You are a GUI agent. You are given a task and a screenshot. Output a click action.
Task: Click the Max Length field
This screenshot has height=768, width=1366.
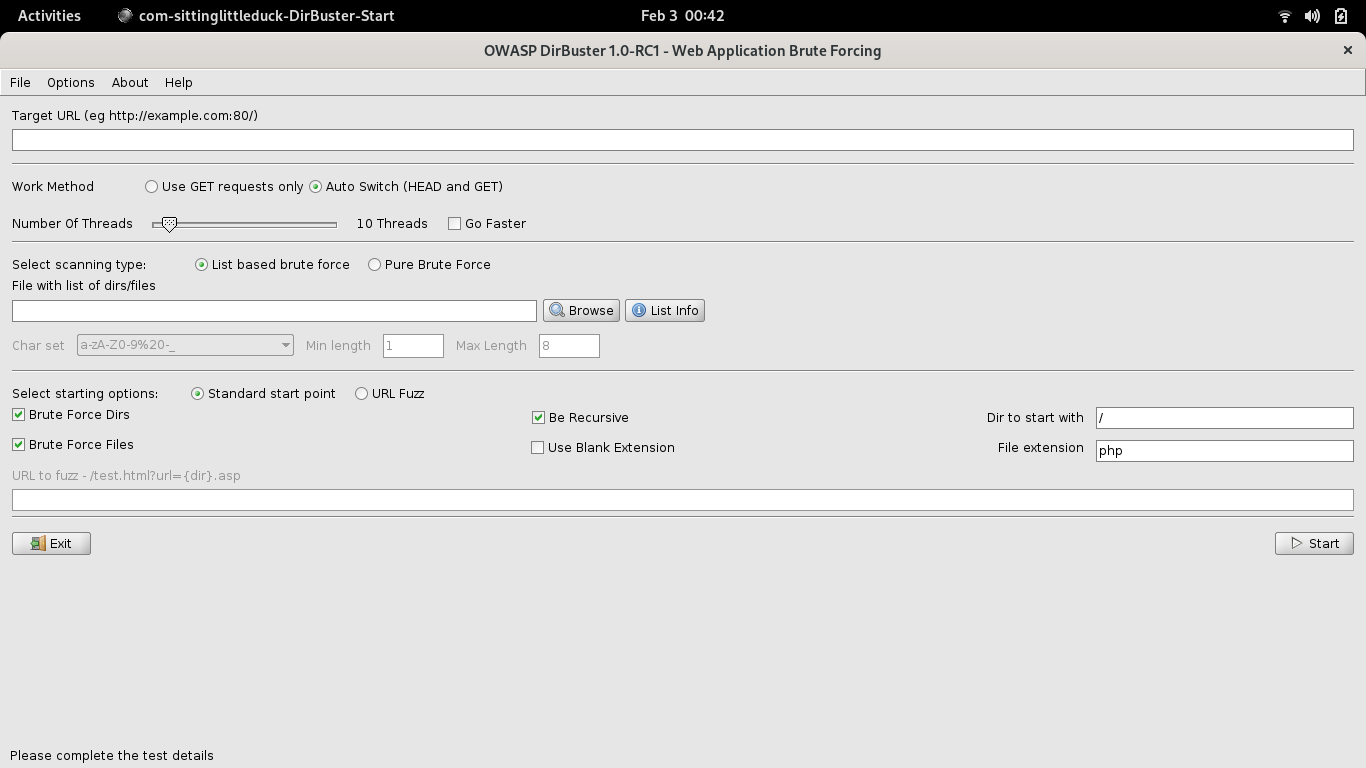click(x=569, y=346)
